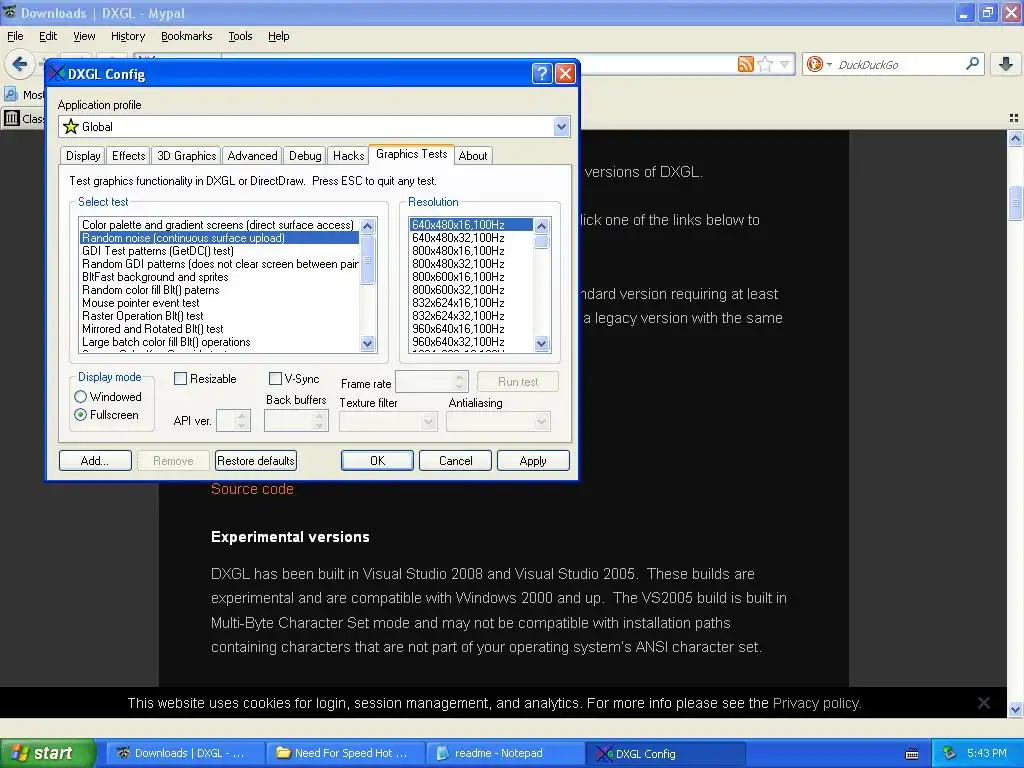1024x768 pixels.
Task: Open the Antialiasing dropdown
Action: coord(541,421)
